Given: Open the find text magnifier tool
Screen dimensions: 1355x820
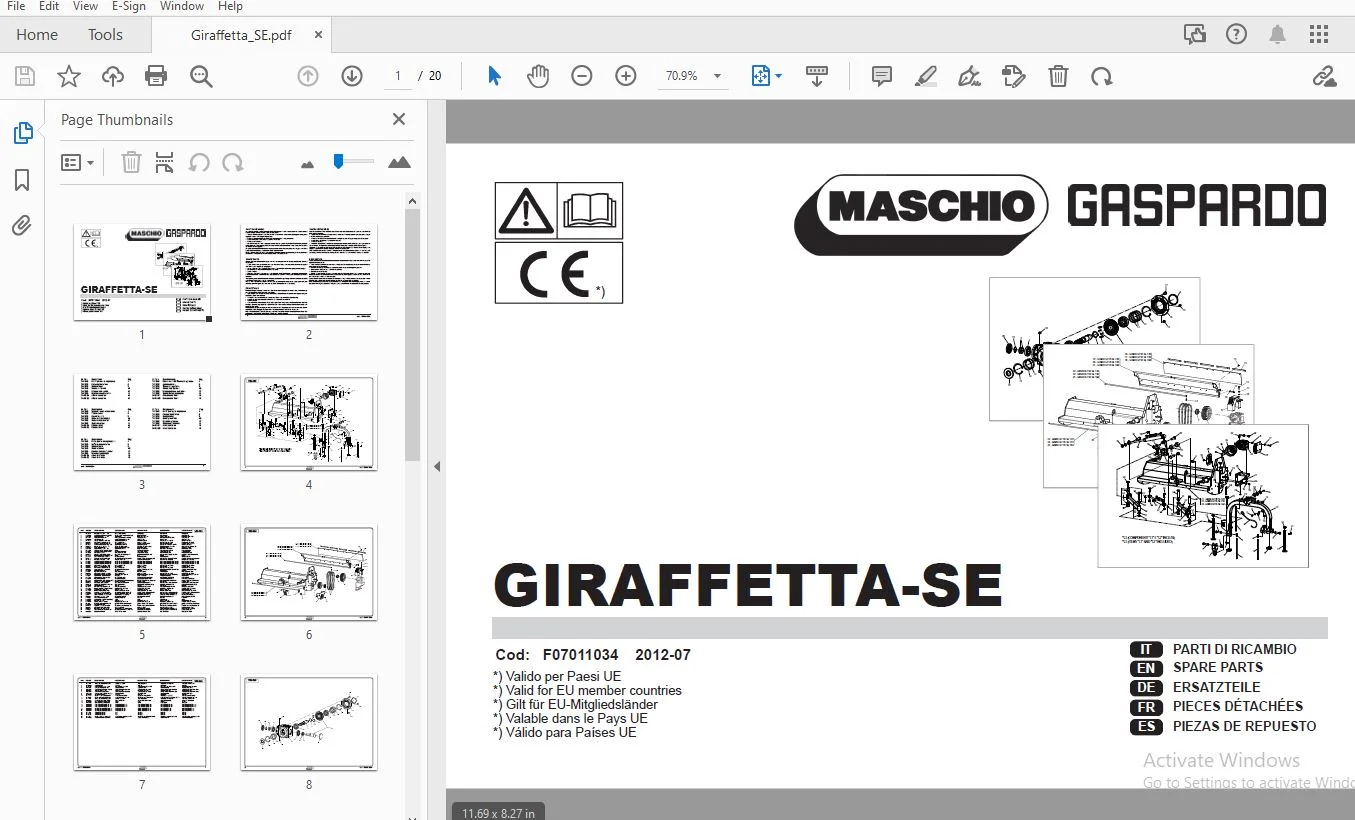Looking at the screenshot, I should [201, 76].
